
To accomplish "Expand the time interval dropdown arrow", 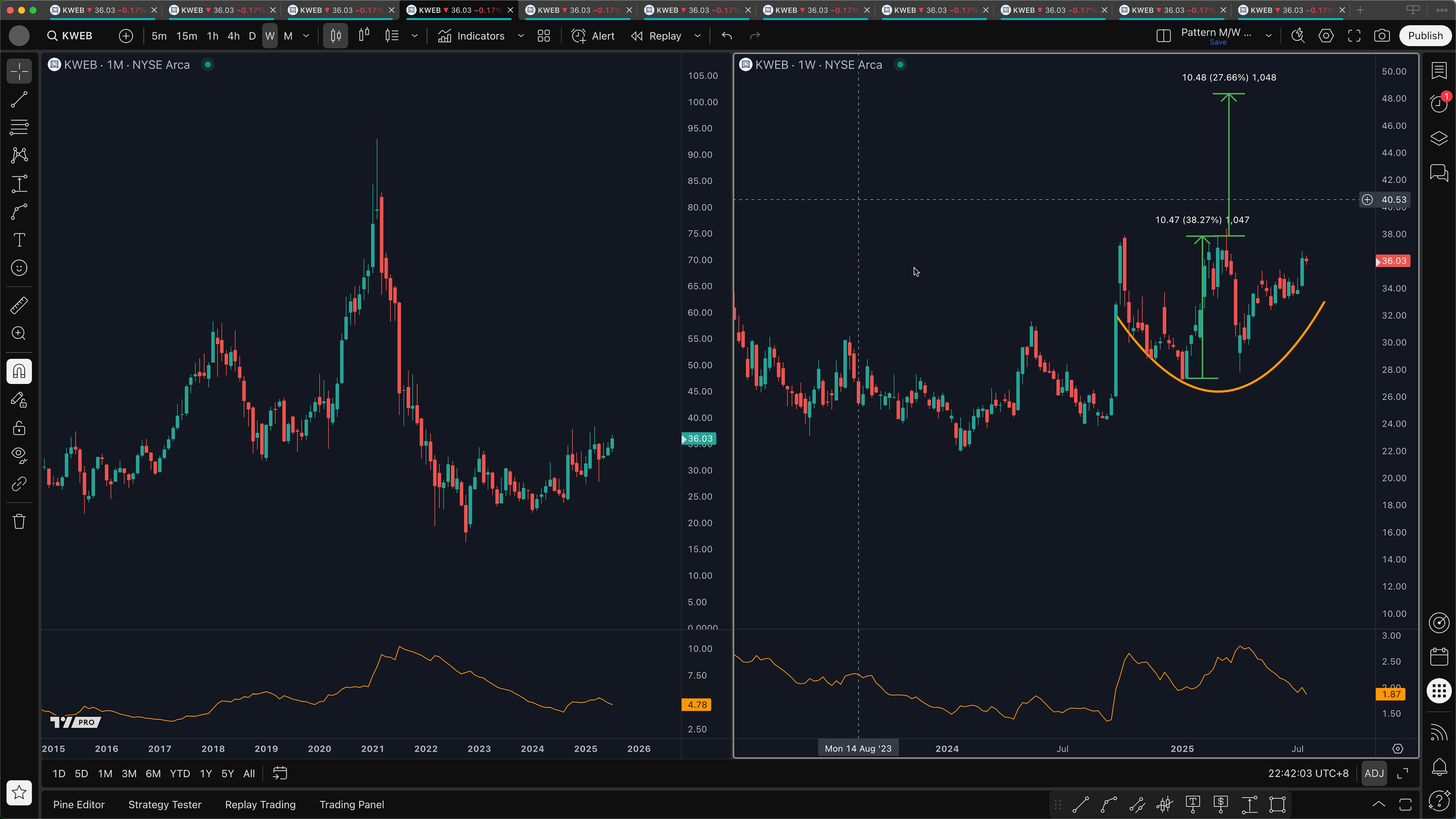I will (306, 36).
